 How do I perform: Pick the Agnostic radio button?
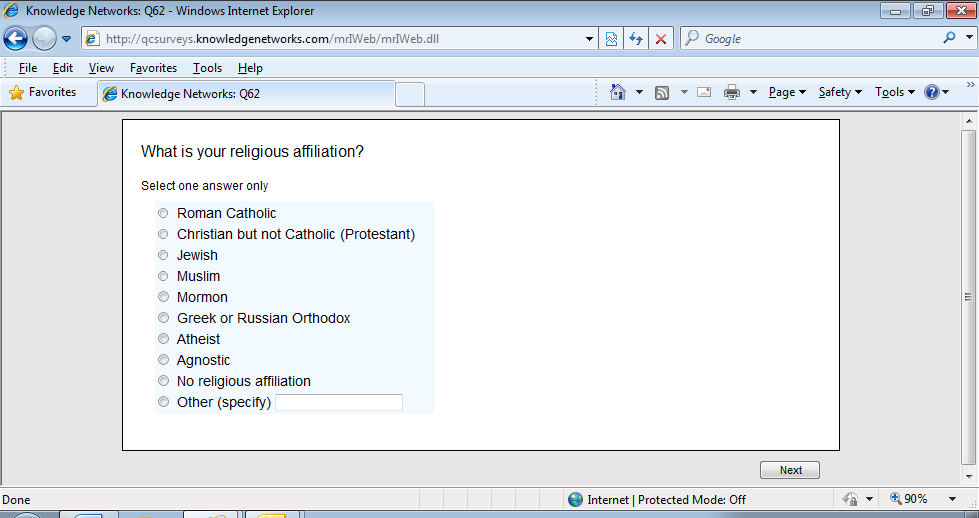(x=163, y=360)
